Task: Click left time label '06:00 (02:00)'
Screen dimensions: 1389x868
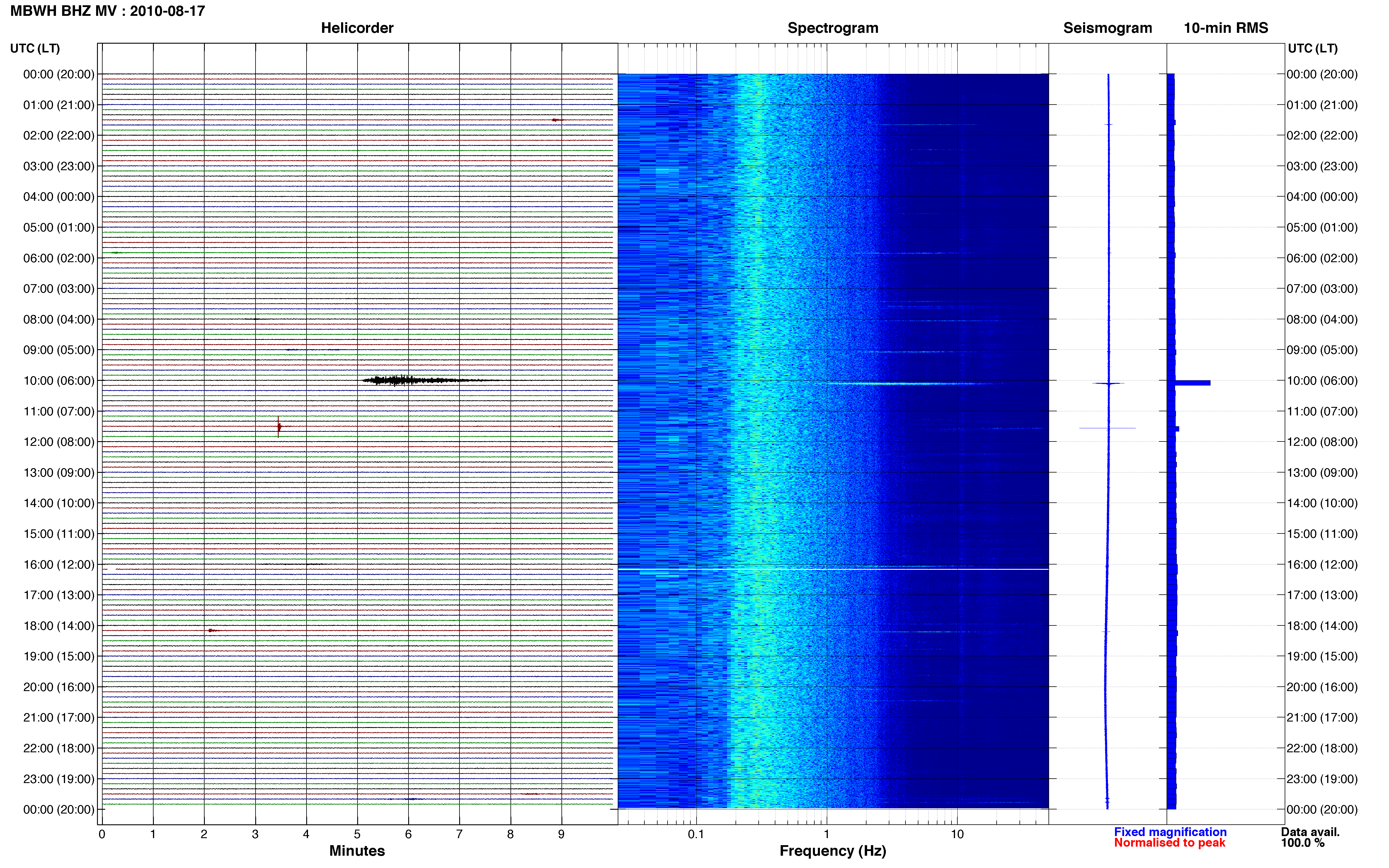Action: click(x=59, y=258)
